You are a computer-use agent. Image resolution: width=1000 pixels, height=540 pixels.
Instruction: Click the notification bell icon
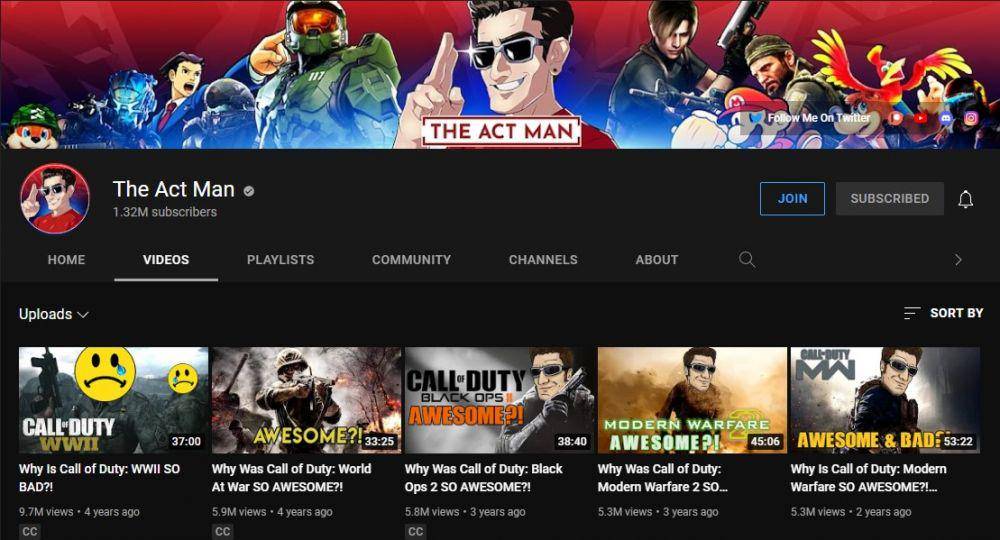[966, 199]
